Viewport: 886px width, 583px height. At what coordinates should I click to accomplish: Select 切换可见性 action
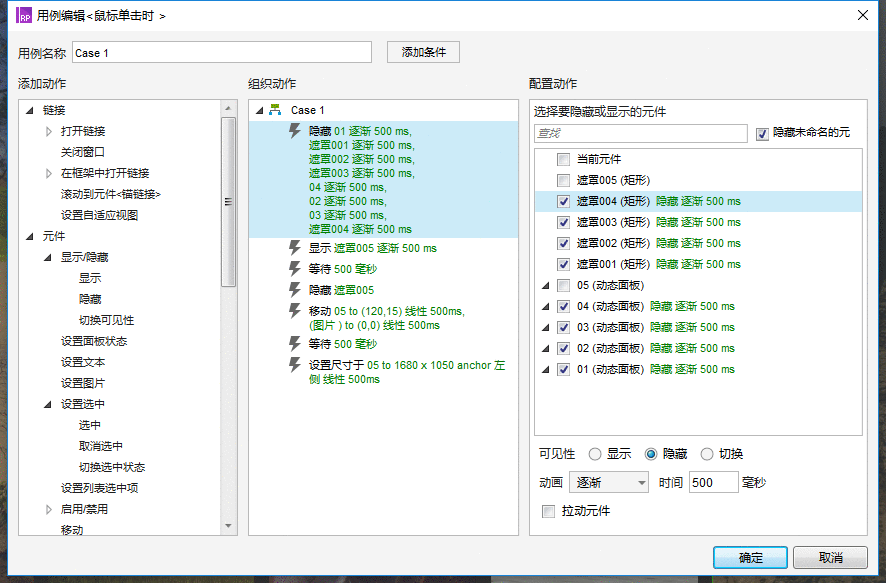[106, 320]
